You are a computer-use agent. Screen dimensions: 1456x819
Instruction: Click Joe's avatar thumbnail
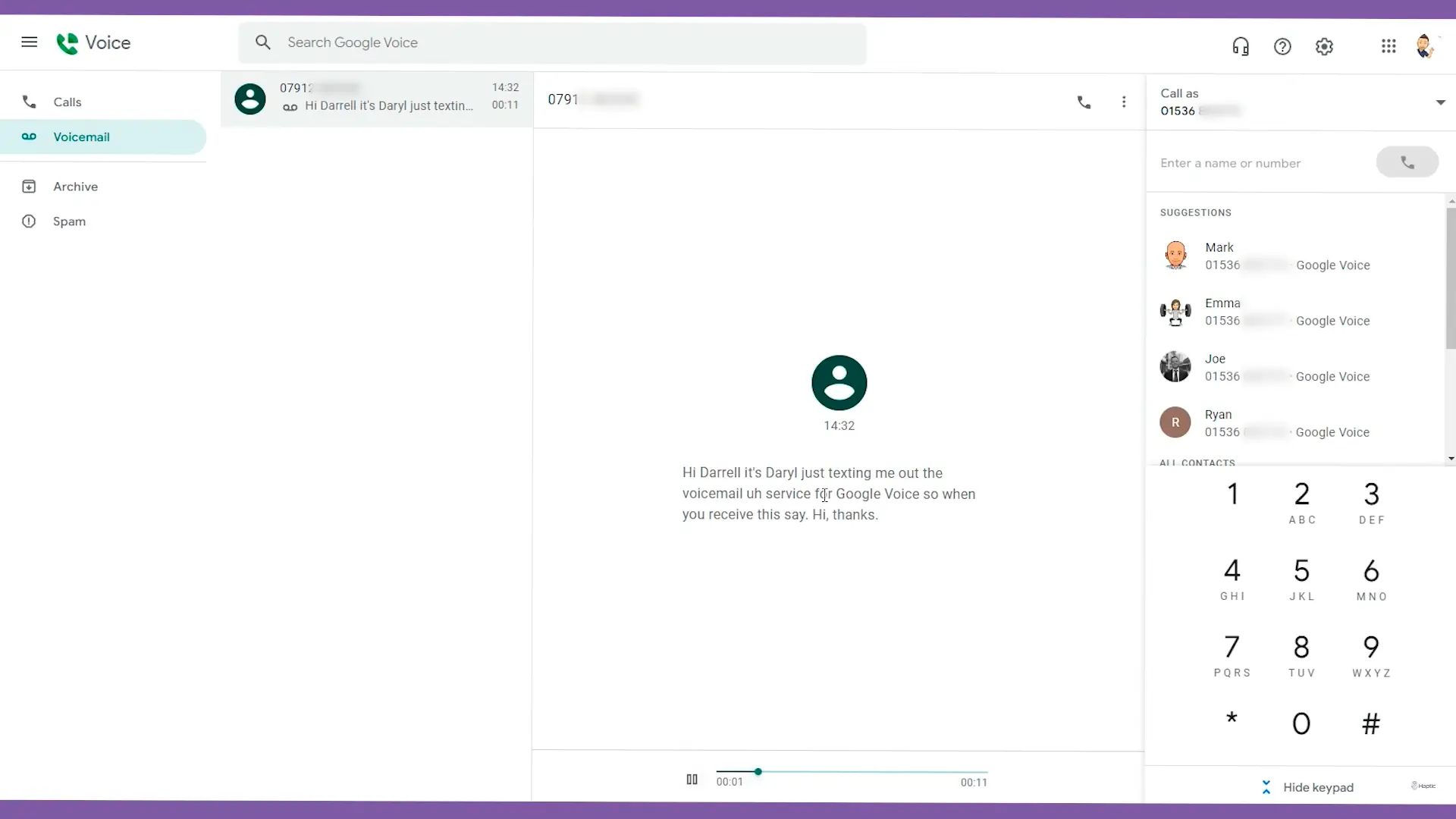(x=1175, y=367)
